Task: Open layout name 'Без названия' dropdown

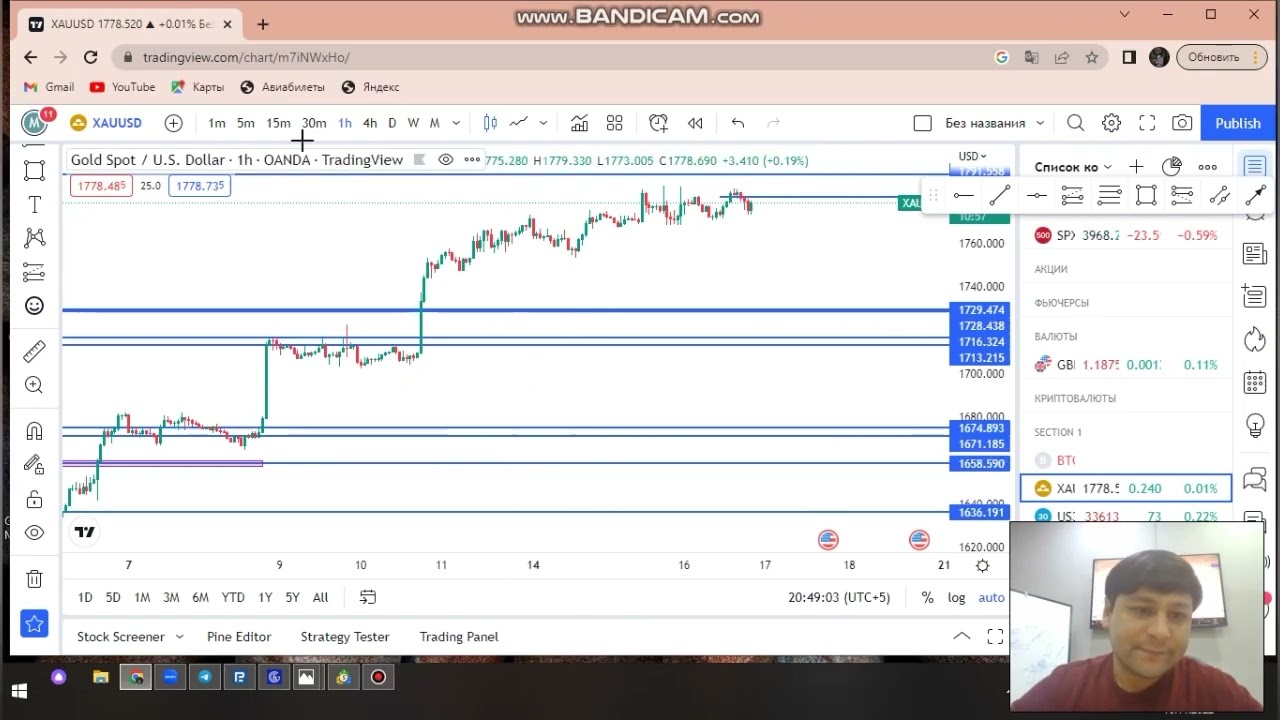Action: coord(994,123)
